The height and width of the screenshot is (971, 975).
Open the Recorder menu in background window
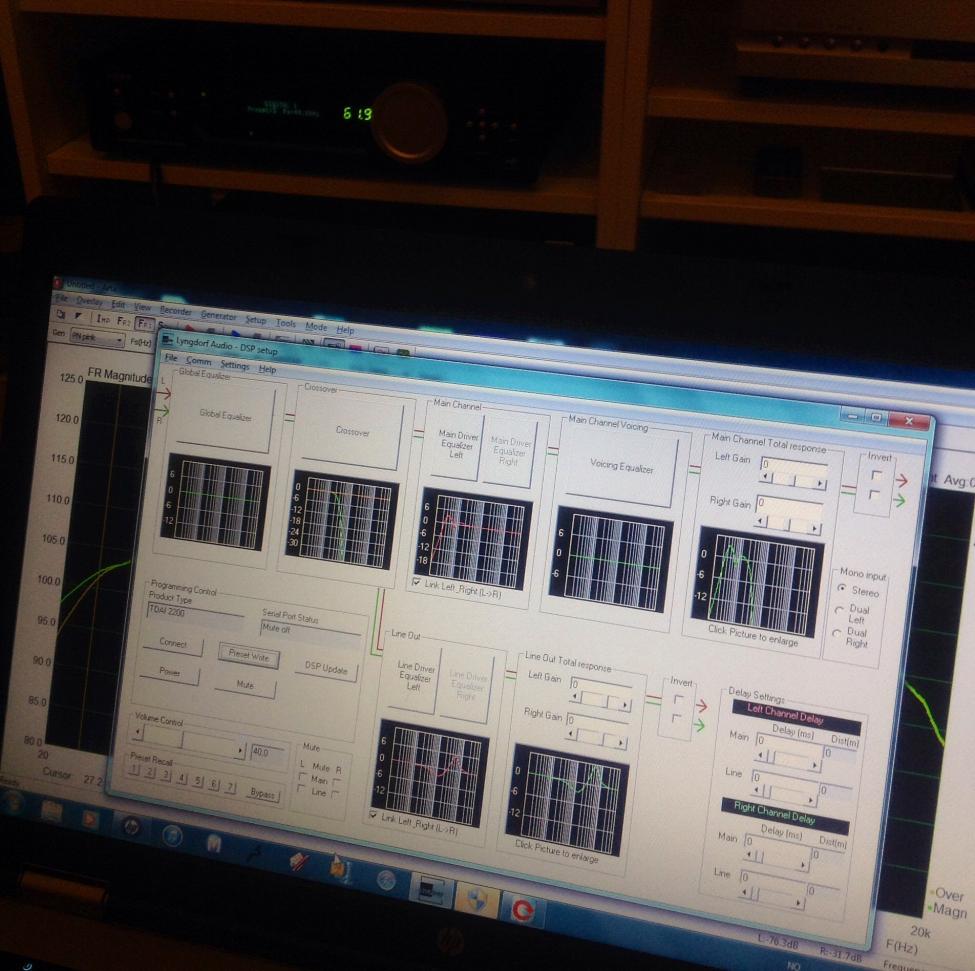coord(175,311)
